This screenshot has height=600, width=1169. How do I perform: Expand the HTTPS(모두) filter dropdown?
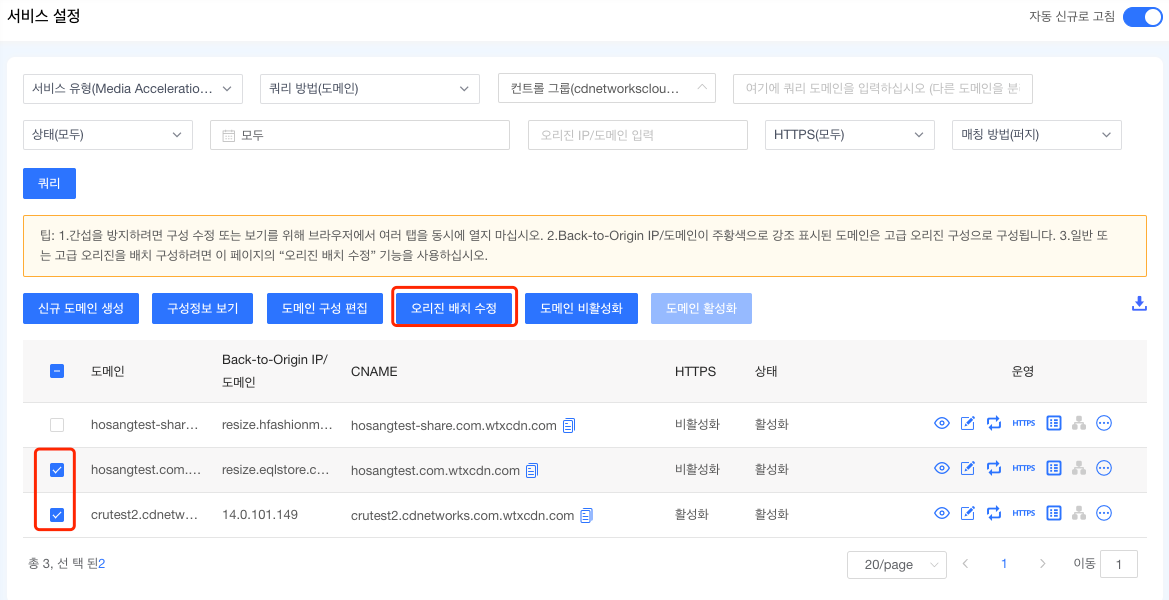(x=849, y=134)
